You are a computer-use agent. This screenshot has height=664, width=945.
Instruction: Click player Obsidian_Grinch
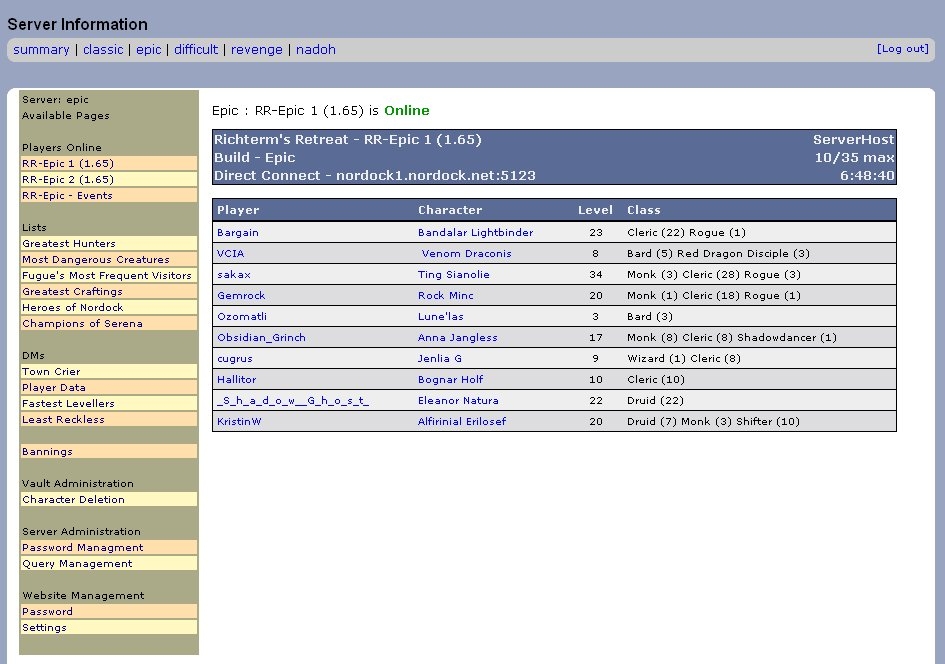[261, 338]
